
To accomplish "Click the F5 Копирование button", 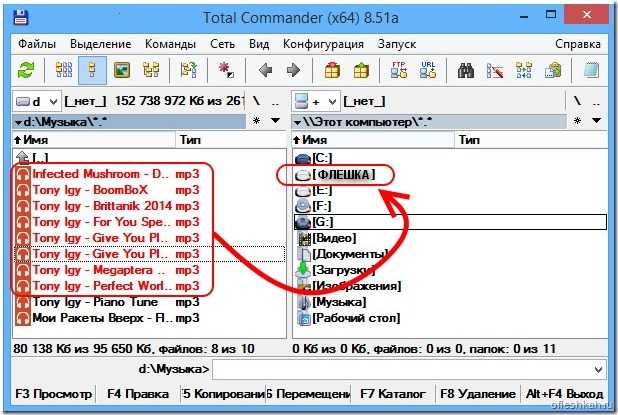I will click(223, 394).
